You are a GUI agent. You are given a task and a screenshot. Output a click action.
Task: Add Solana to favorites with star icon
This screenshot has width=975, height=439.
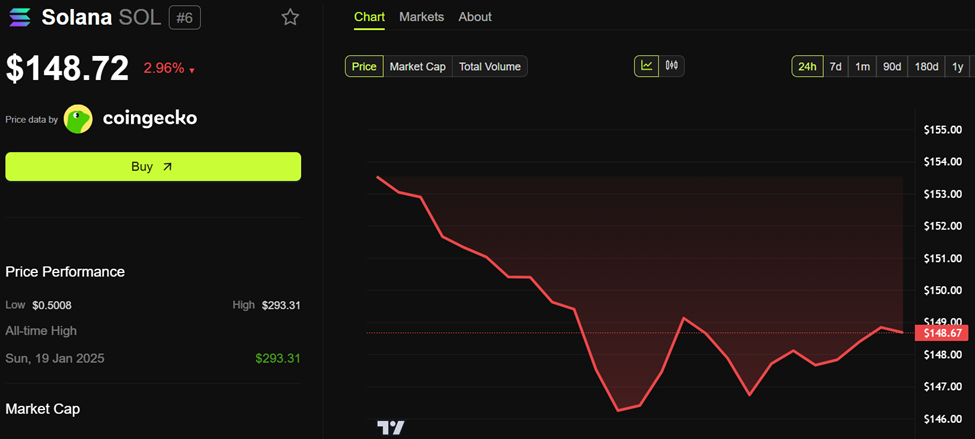[290, 17]
